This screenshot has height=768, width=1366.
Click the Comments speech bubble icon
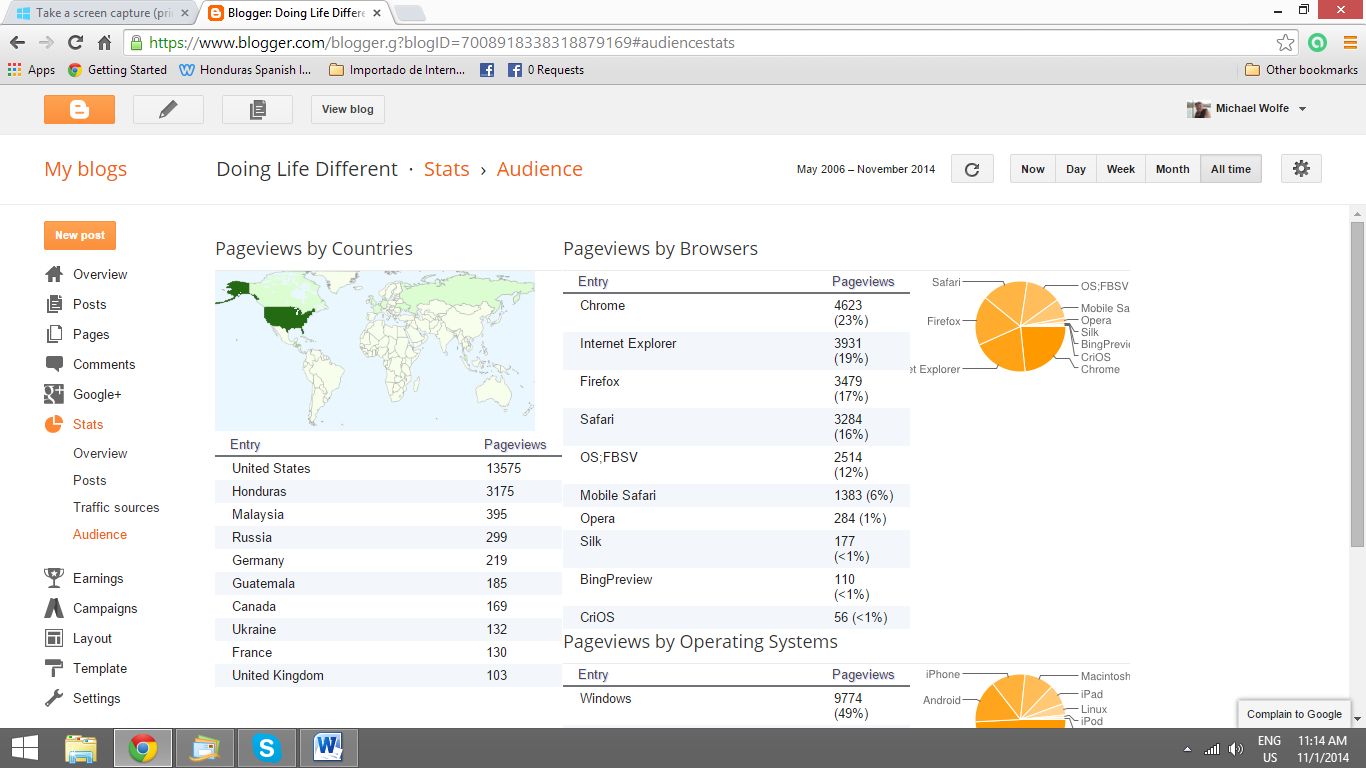coord(54,364)
